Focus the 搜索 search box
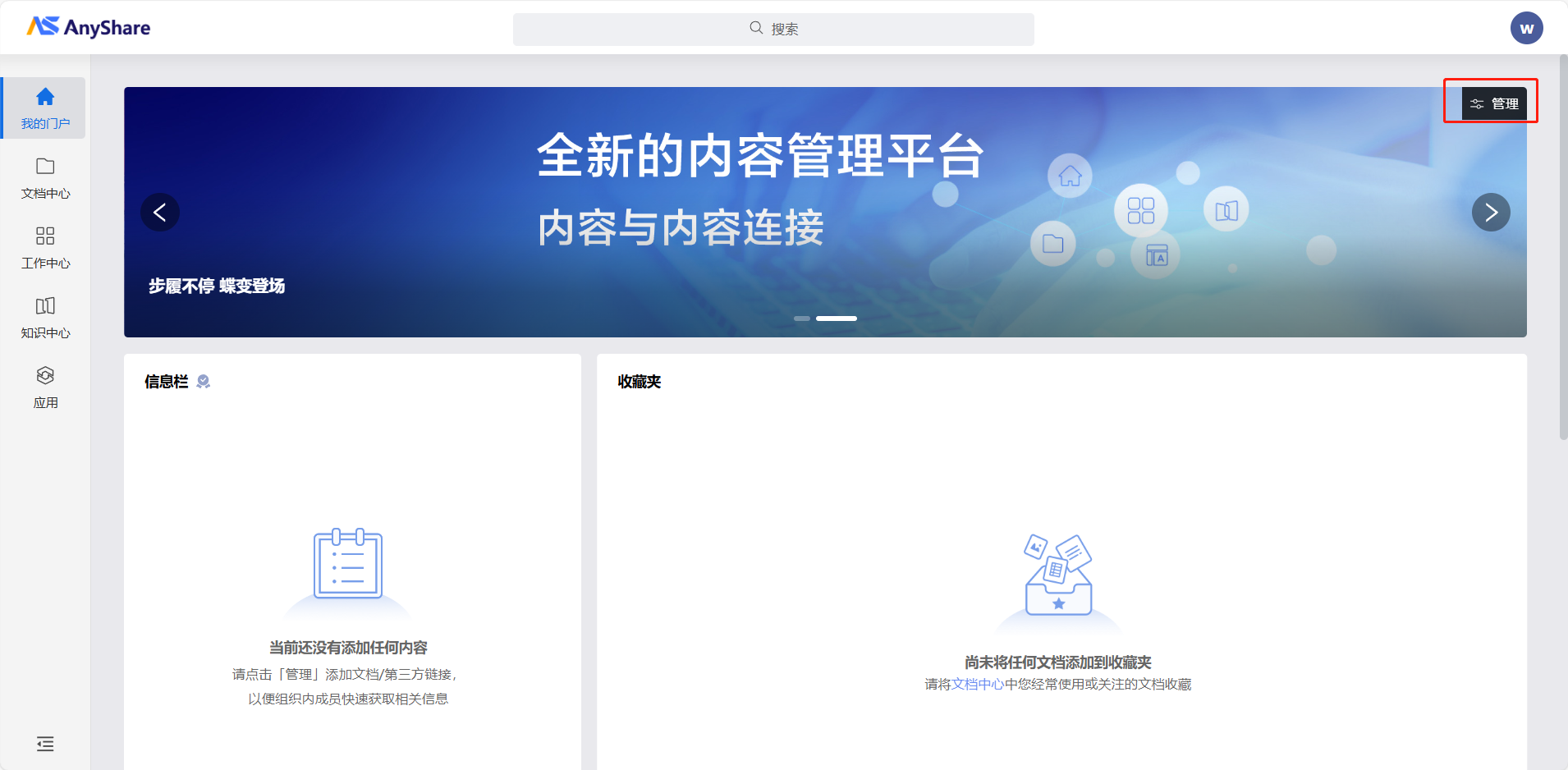 coord(773,29)
